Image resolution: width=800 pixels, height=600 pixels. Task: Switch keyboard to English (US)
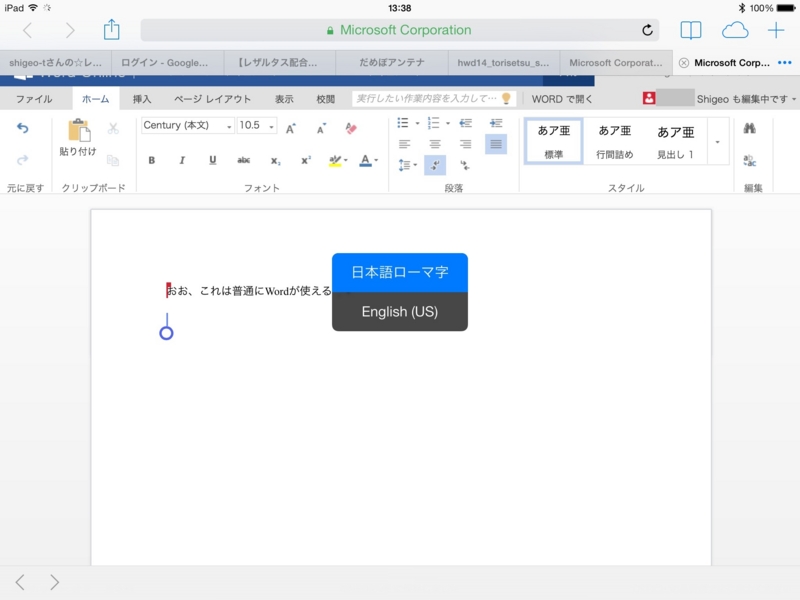[398, 310]
